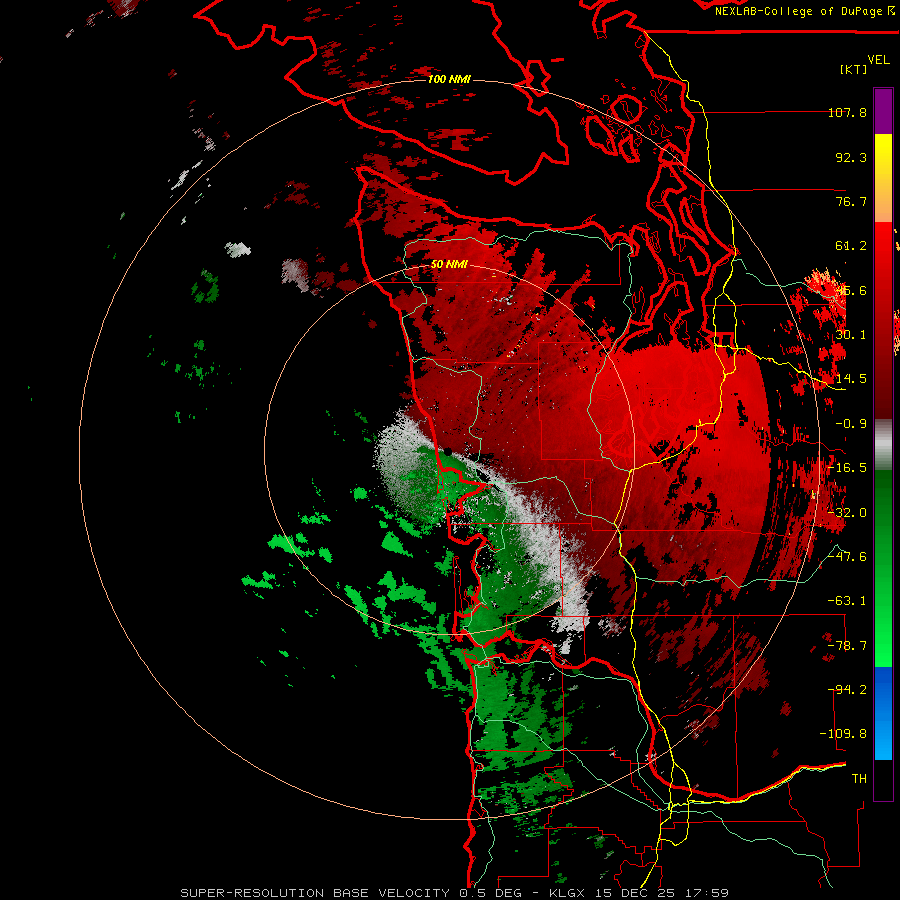900x900 pixels.
Task: Pick the dark green segment of the color bar
Action: (883, 517)
